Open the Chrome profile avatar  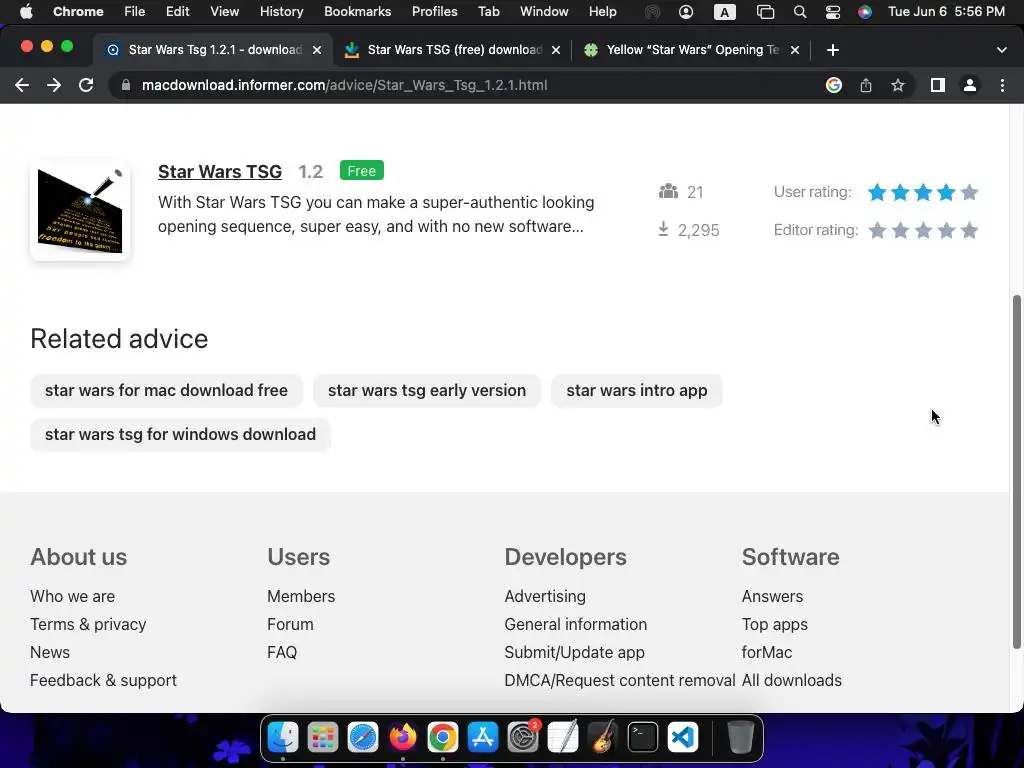tap(970, 85)
